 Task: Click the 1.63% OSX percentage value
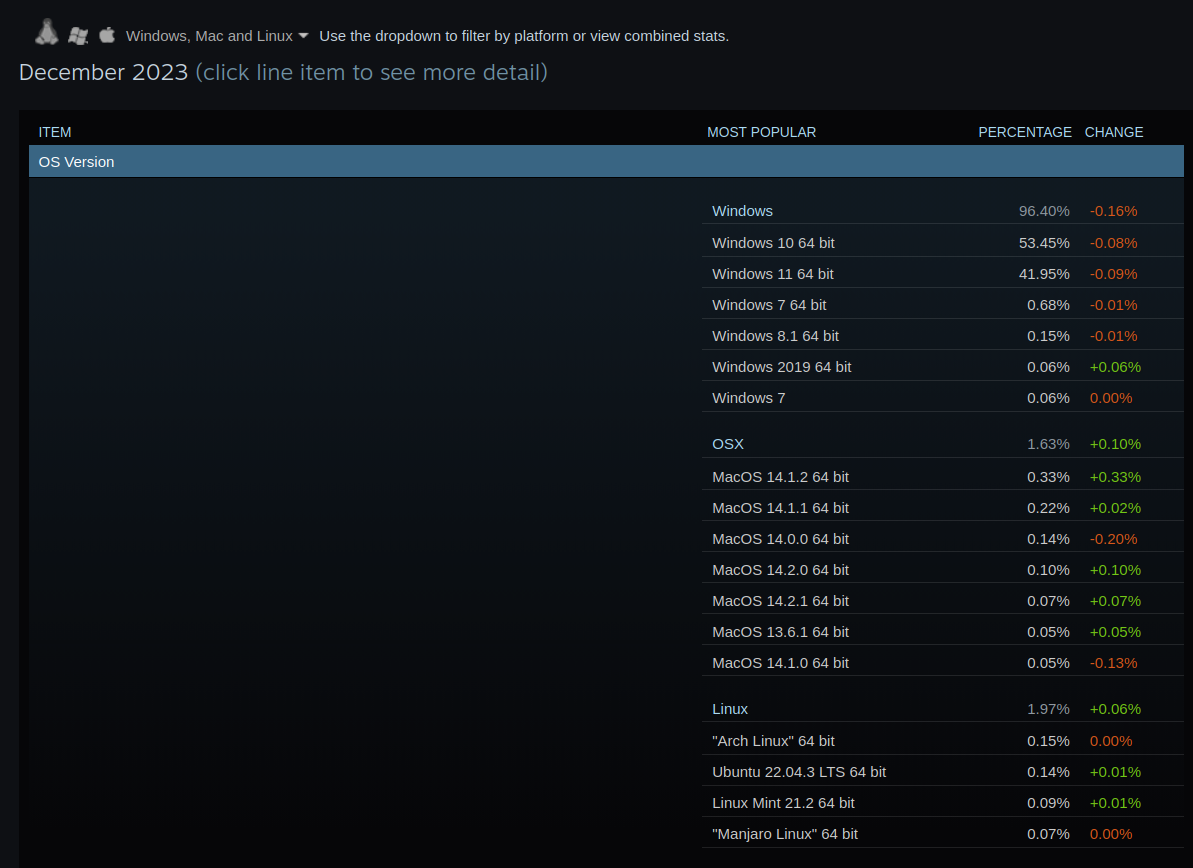pyautogui.click(x=1048, y=444)
